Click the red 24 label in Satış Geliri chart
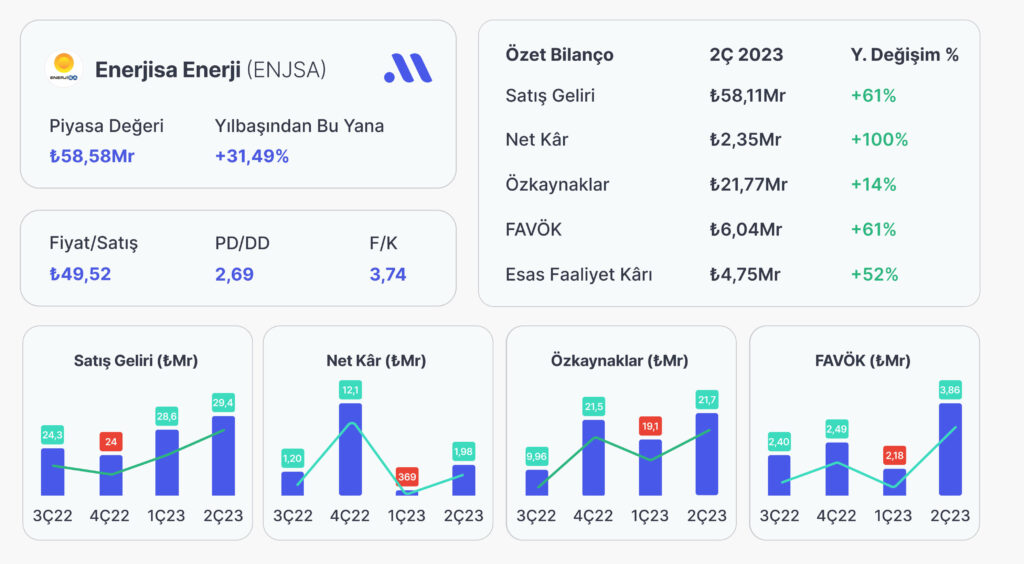The width and height of the screenshot is (1024, 564). (111, 442)
